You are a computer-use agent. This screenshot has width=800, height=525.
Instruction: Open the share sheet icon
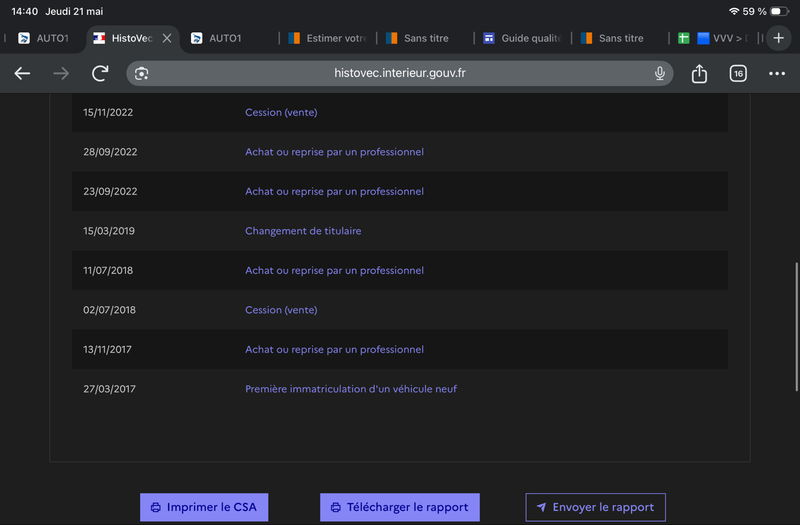click(x=699, y=73)
